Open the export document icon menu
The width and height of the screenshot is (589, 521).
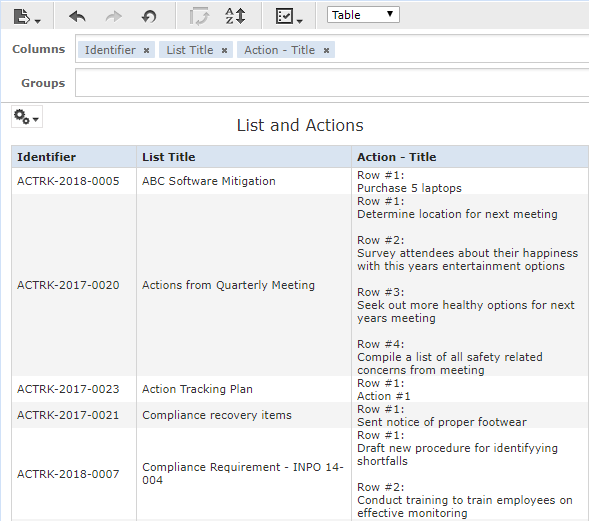tap(27, 17)
